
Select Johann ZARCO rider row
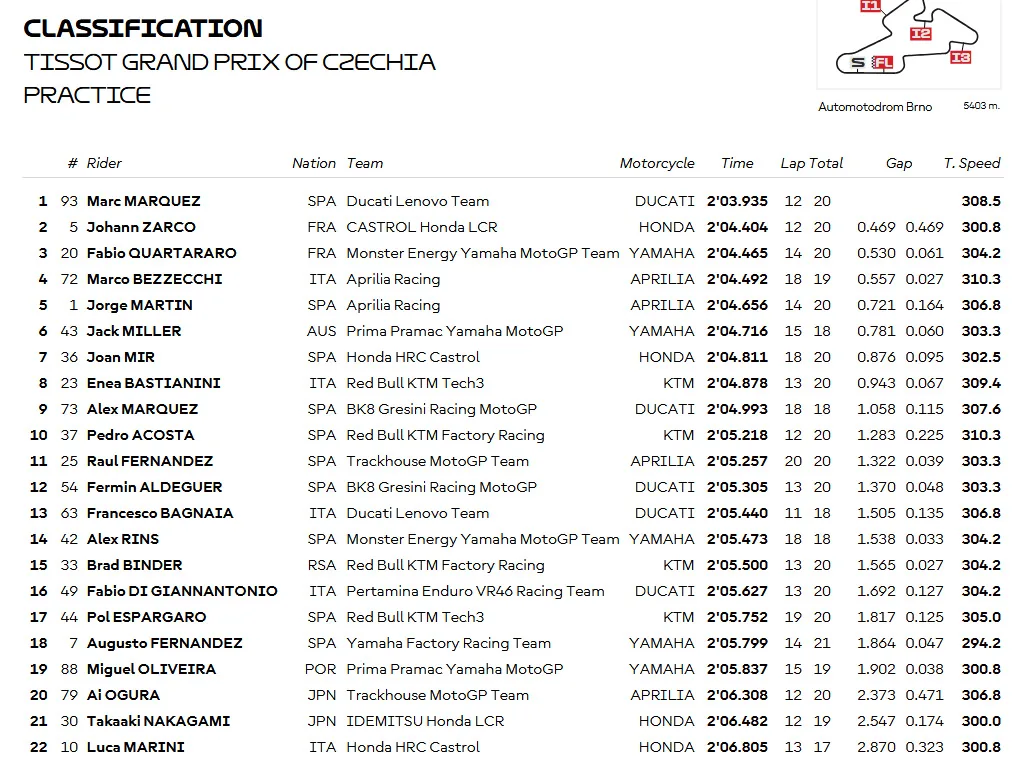[513, 227]
